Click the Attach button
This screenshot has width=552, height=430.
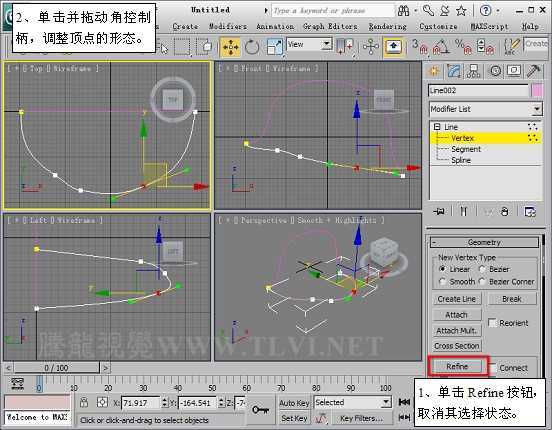457,314
